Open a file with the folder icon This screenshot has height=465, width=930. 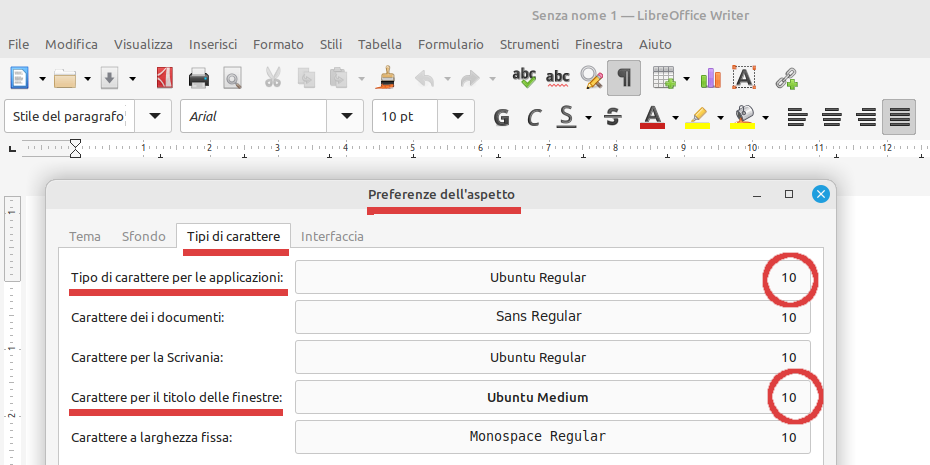point(65,78)
